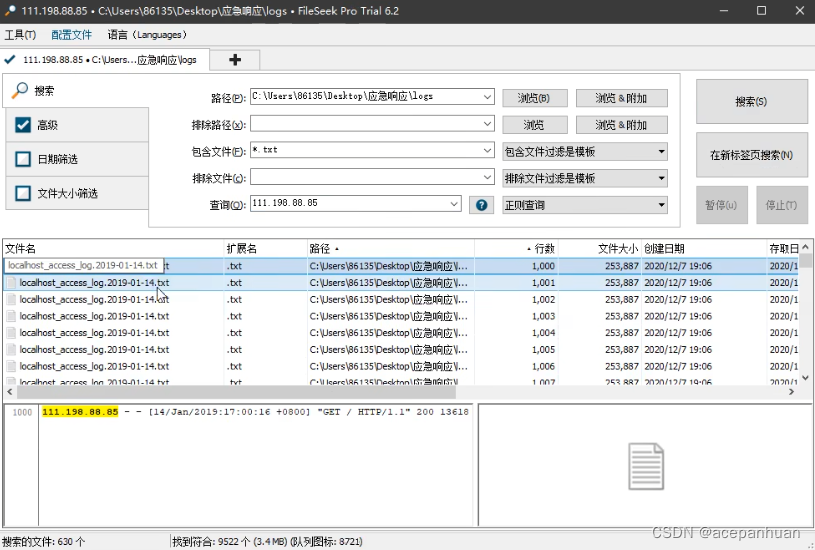Click the file icon of the 1,001-line row
This screenshot has width=815, height=550.
[11, 283]
